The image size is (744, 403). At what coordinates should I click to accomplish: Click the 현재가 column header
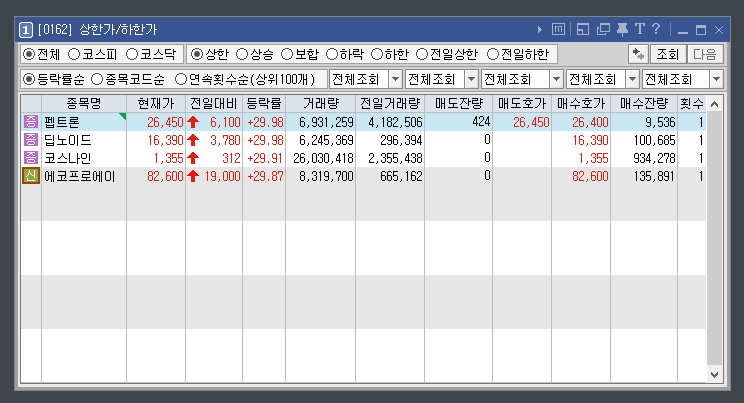156,103
